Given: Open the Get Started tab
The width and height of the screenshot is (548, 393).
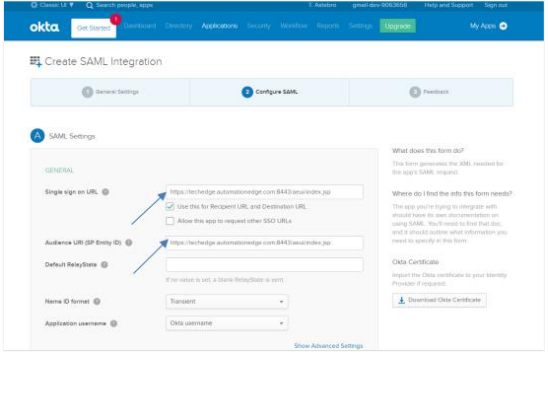Looking at the screenshot, I should [94, 28].
